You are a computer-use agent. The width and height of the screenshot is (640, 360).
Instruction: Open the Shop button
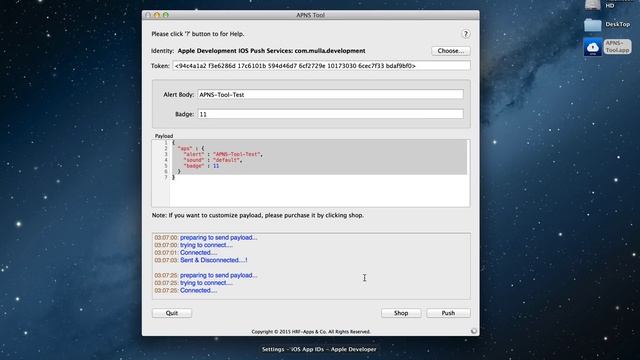click(x=401, y=313)
